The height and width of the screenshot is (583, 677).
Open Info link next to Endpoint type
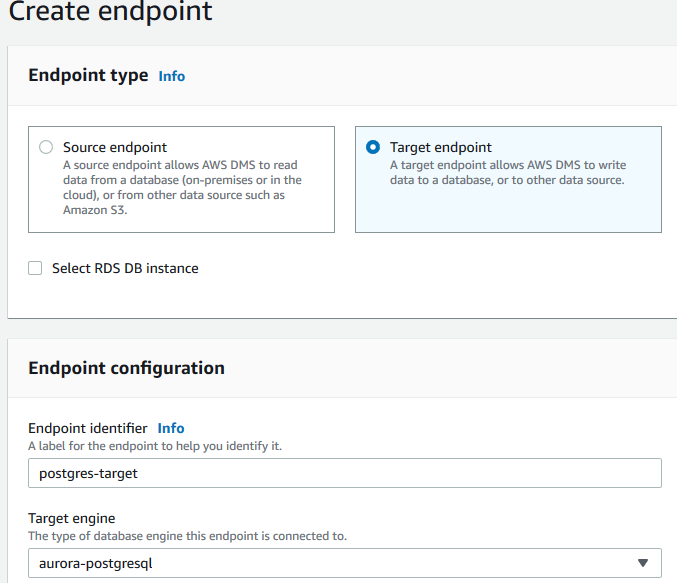172,76
